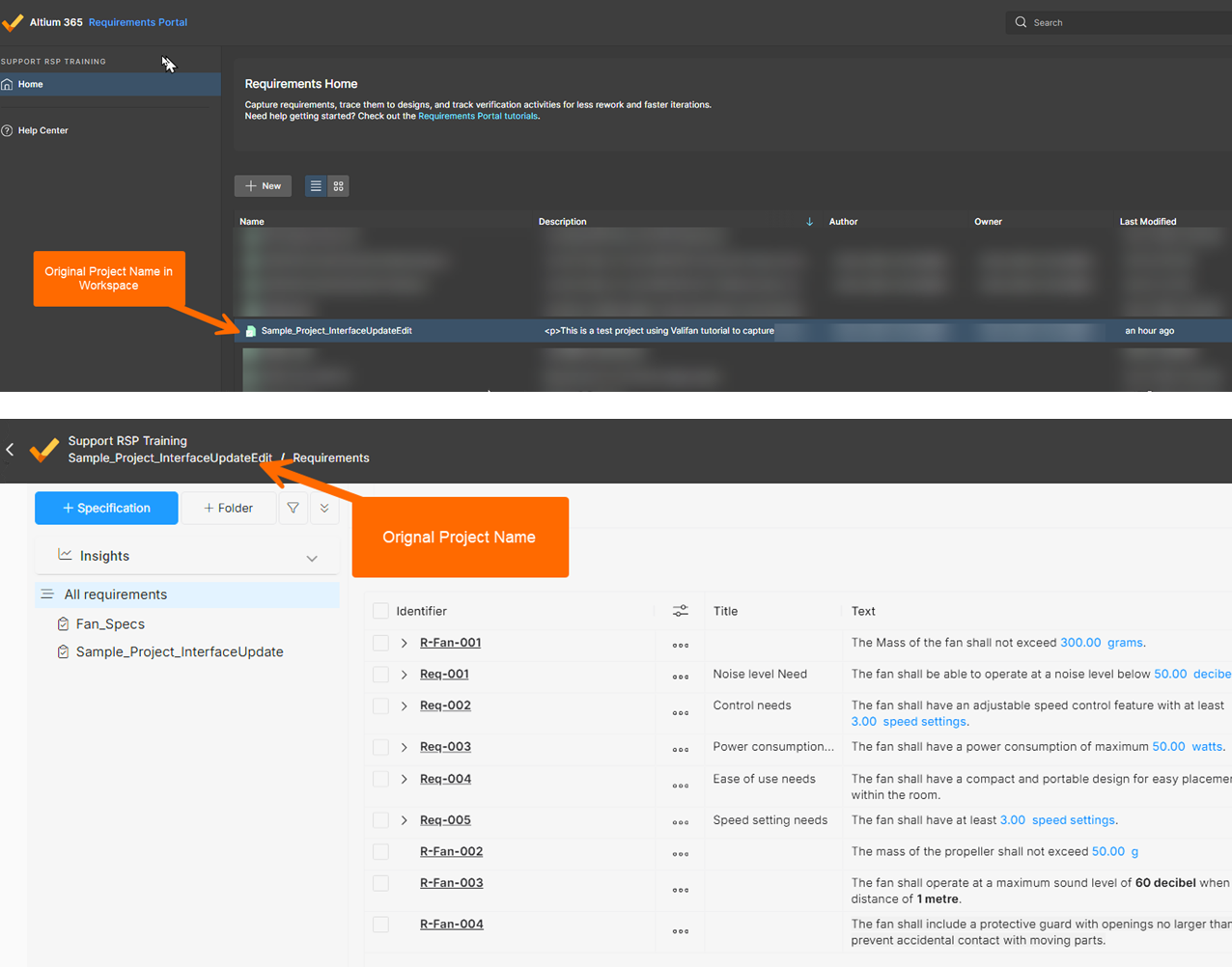Open more options for Req-002
Image resolution: width=1232 pixels, height=967 pixels.
point(681,713)
